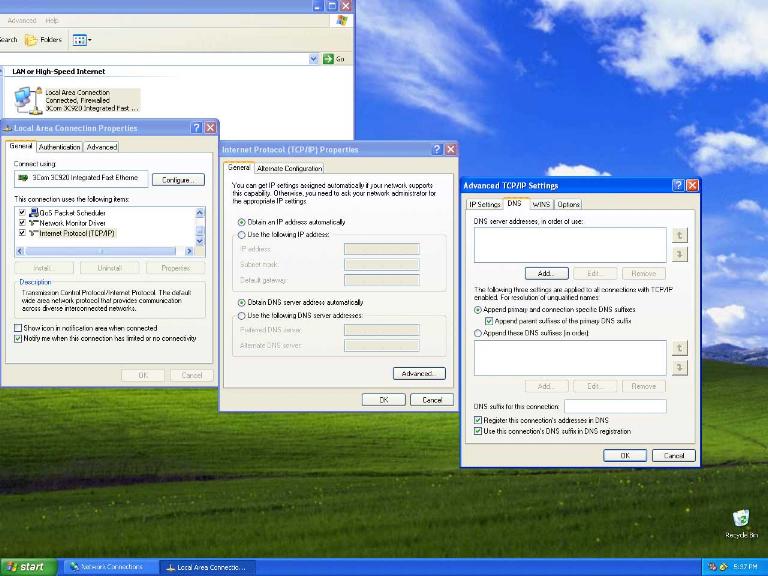Move DNS suffix up arrow
This screenshot has width=768, height=576.
(x=679, y=348)
